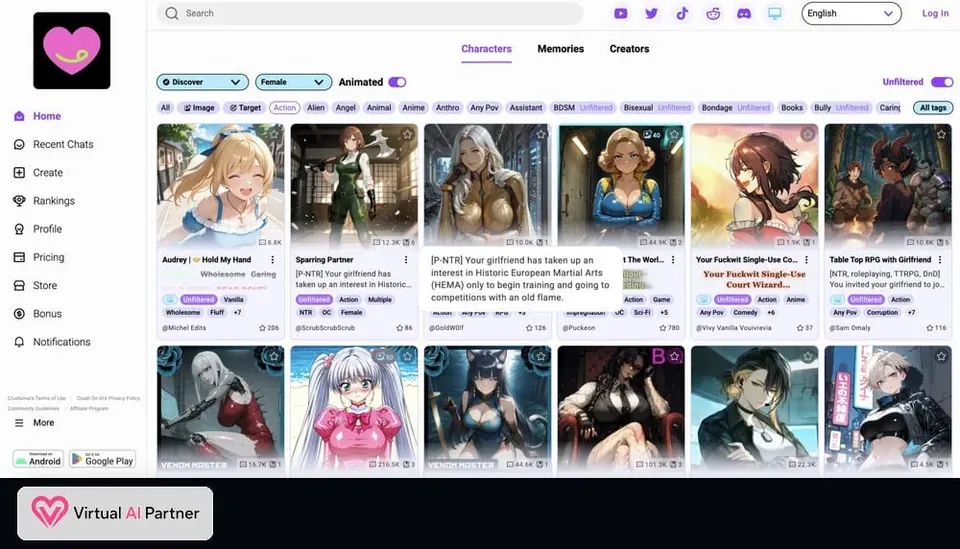Select the Angel tag filter

pos(345,108)
